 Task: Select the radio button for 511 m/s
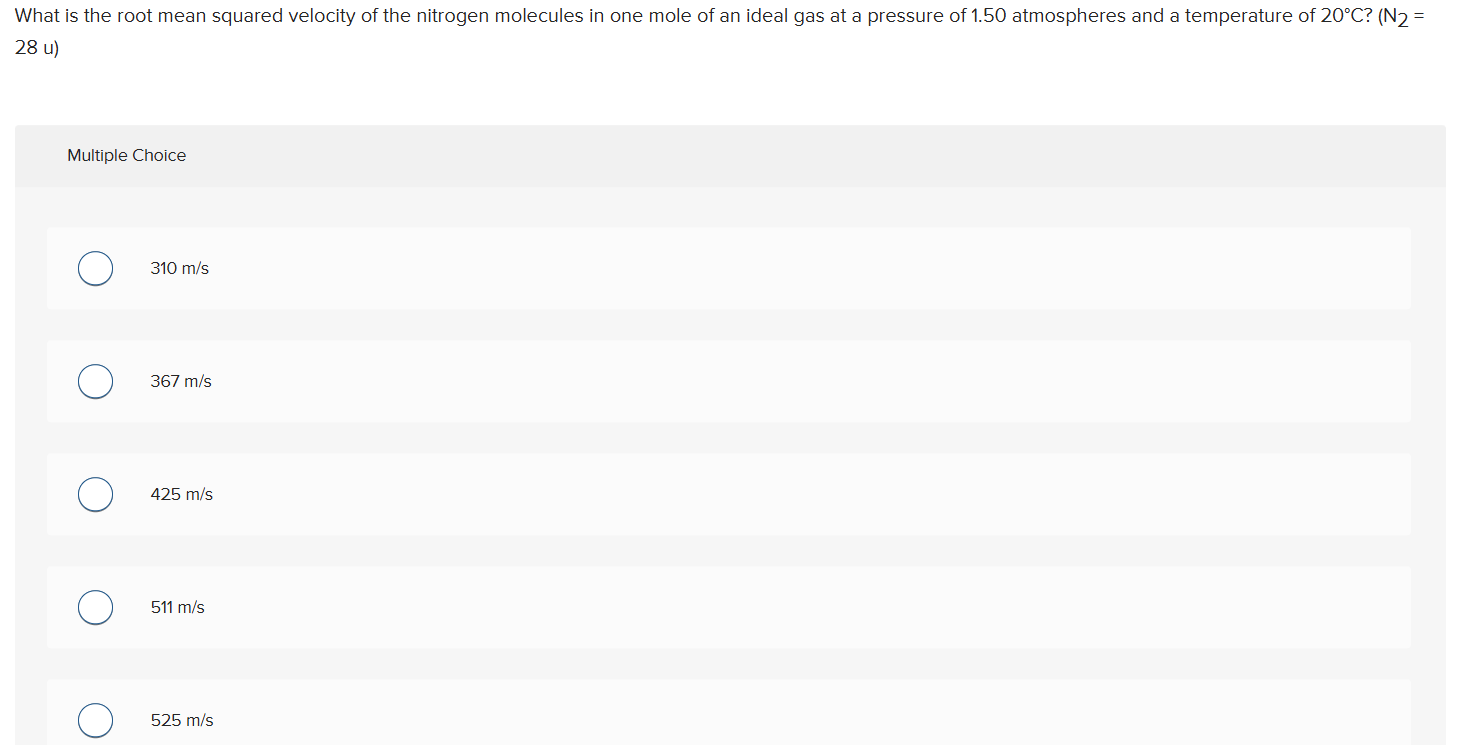pyautogui.click(x=95, y=607)
